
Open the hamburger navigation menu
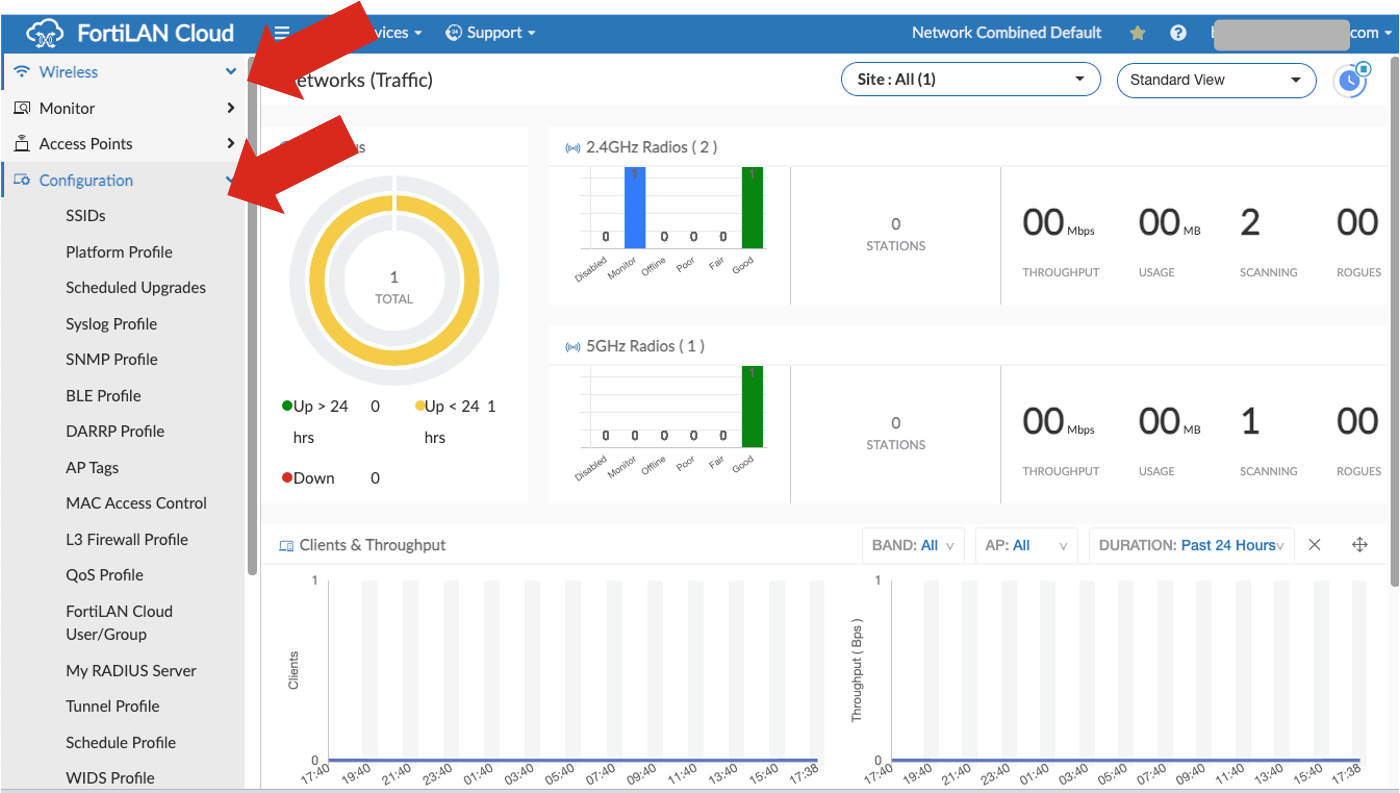[281, 31]
